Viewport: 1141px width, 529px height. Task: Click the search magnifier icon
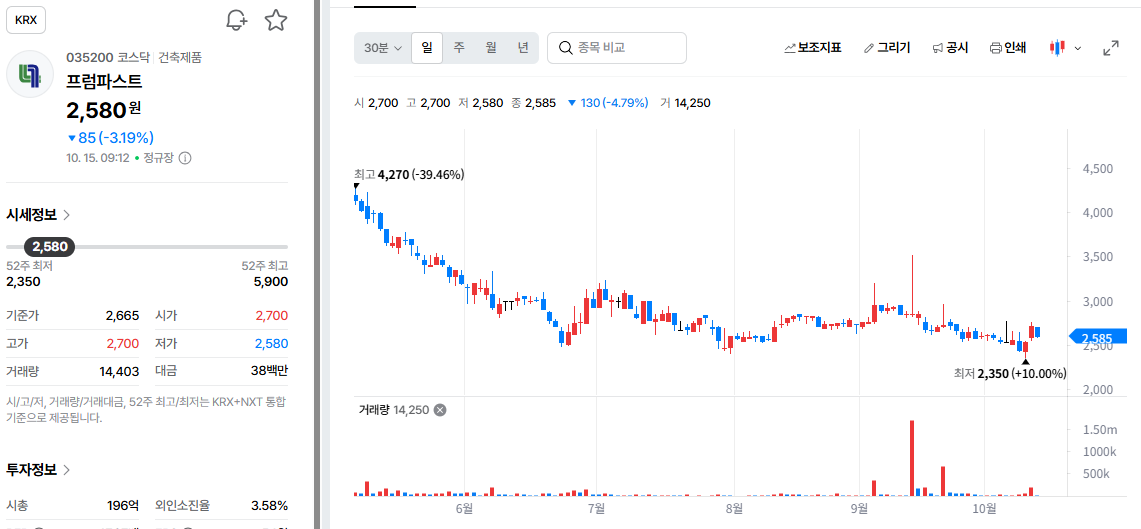pyautogui.click(x=565, y=48)
